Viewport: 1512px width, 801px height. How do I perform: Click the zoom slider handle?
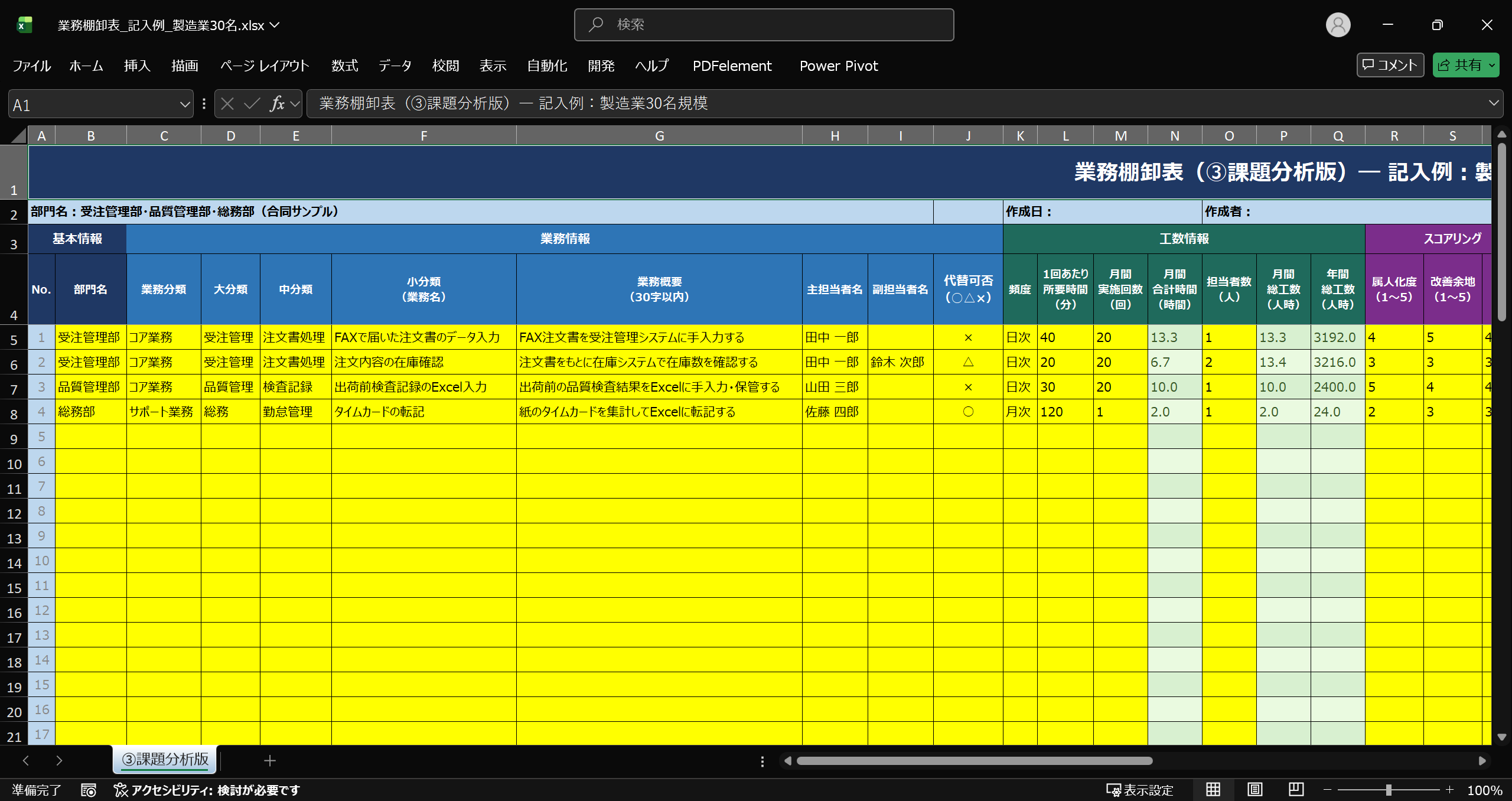[1389, 790]
